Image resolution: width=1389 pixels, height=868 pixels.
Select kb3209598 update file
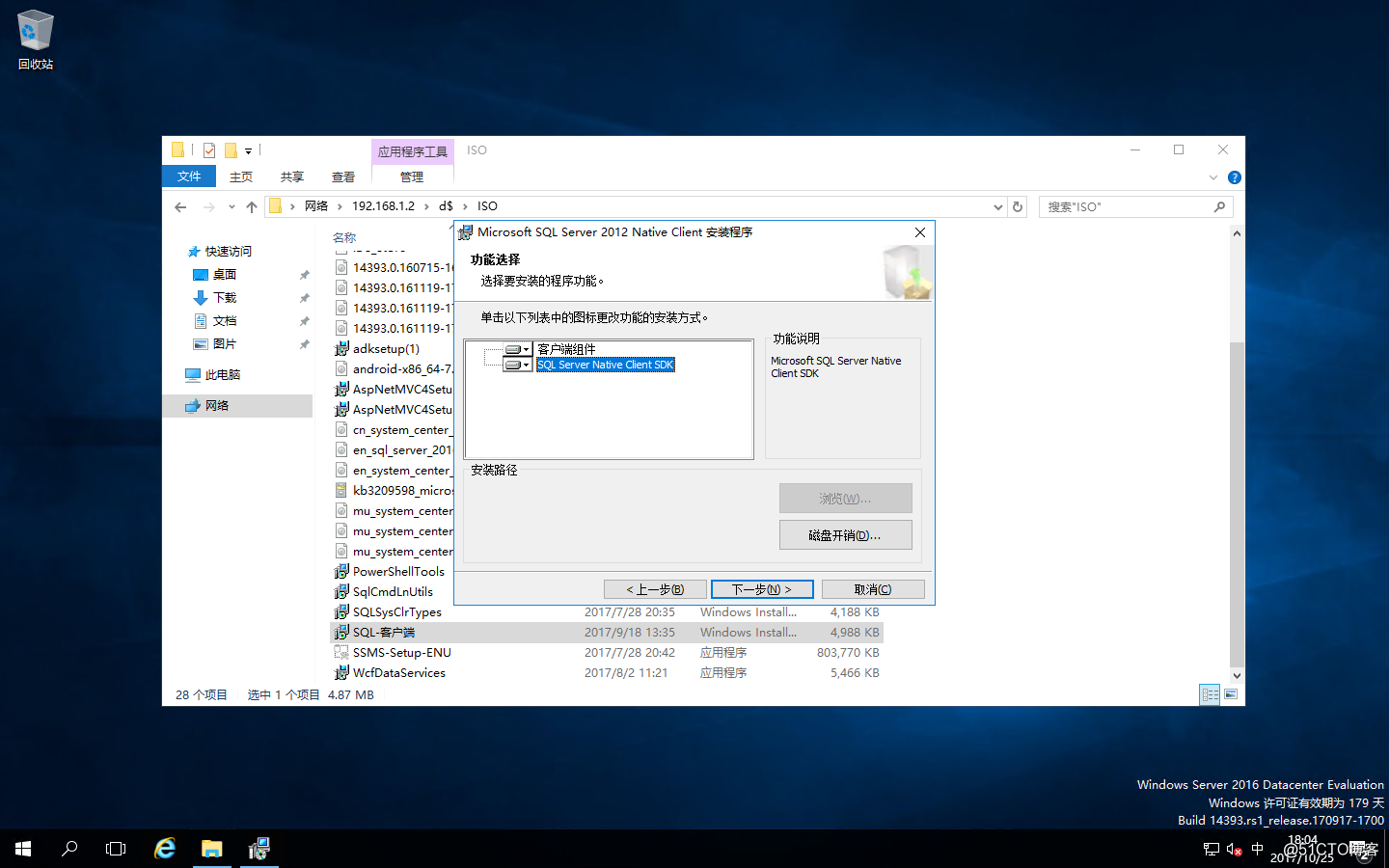(x=401, y=491)
